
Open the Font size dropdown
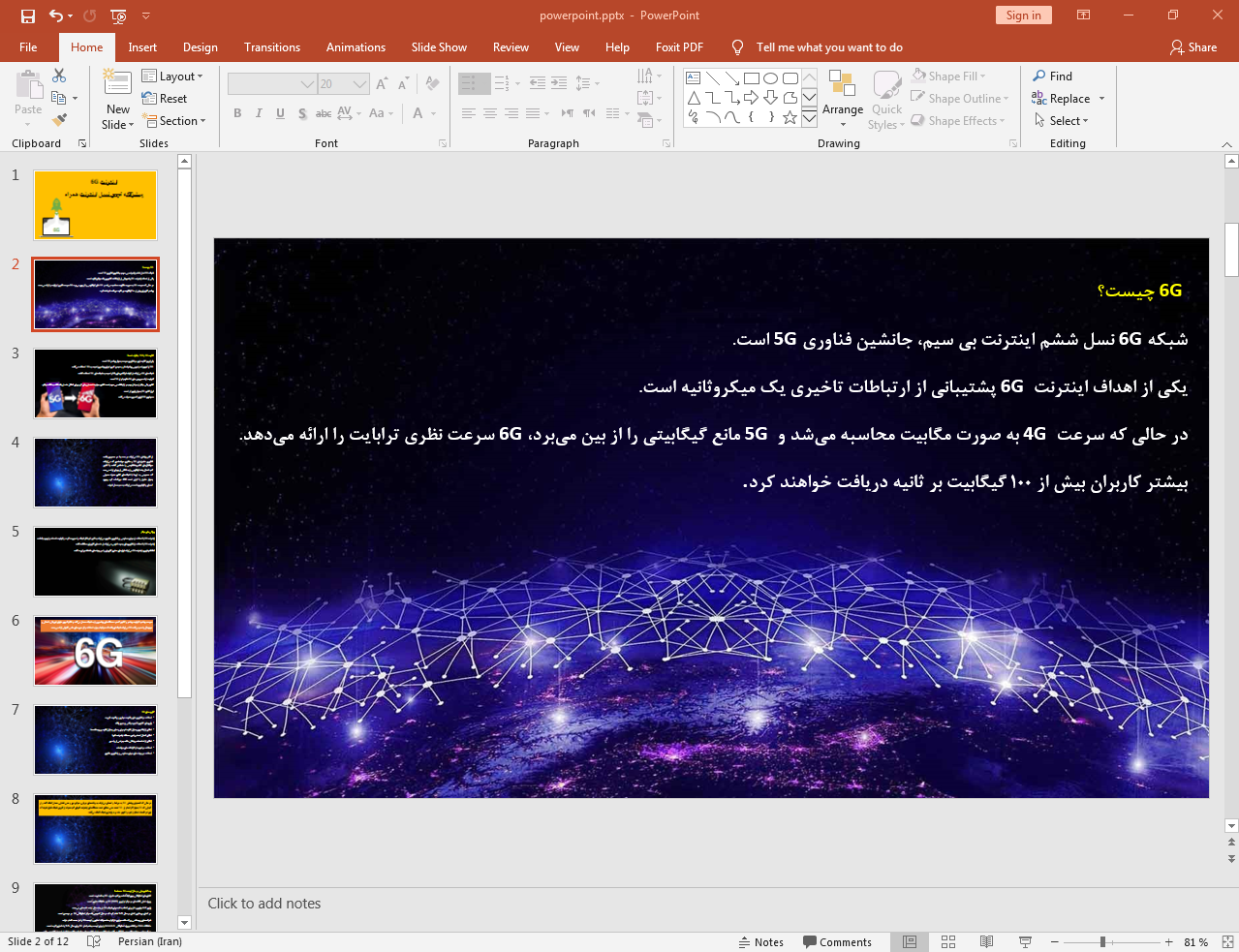[360, 84]
